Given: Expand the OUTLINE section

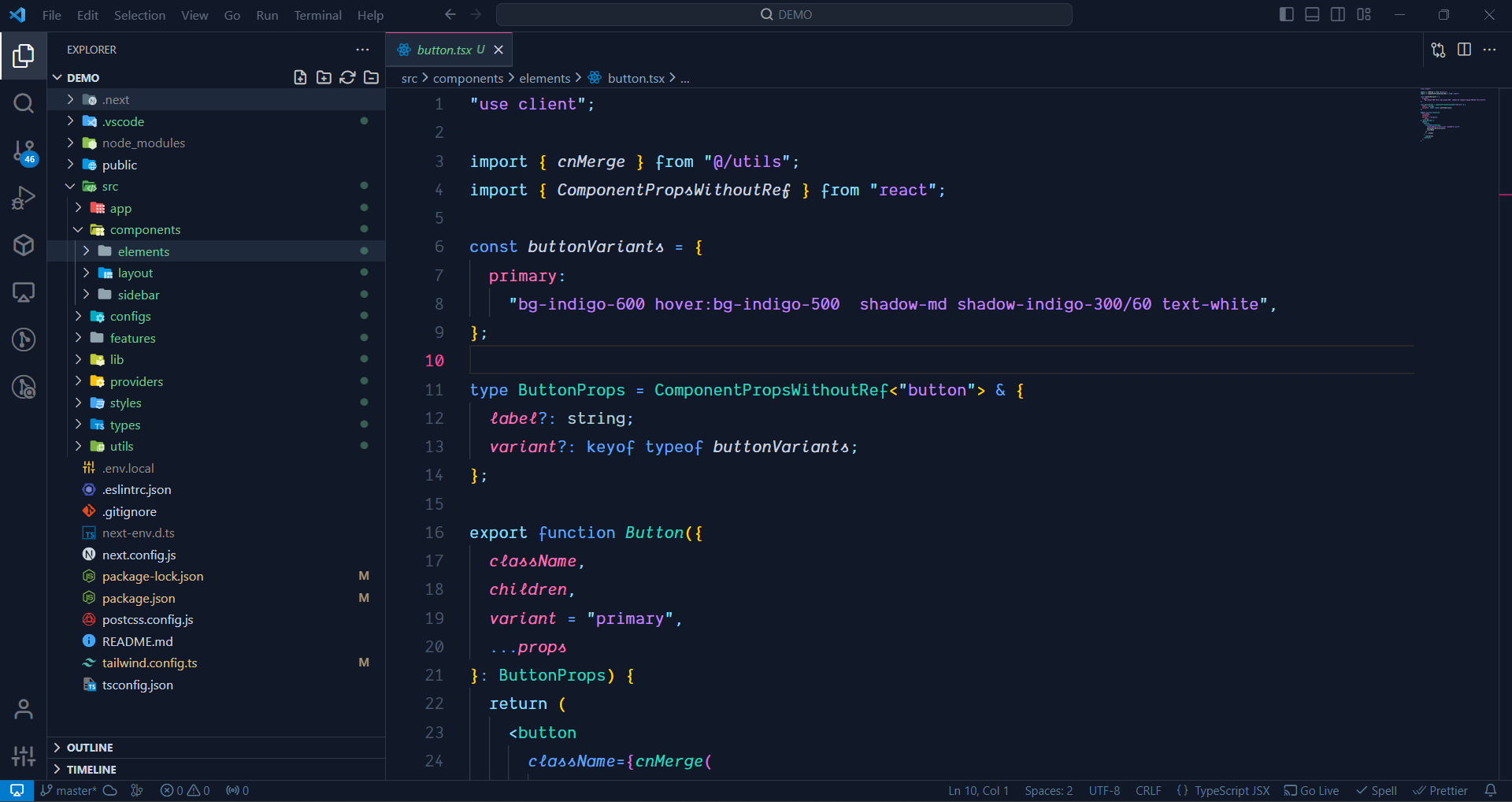Looking at the screenshot, I should pos(217,748).
